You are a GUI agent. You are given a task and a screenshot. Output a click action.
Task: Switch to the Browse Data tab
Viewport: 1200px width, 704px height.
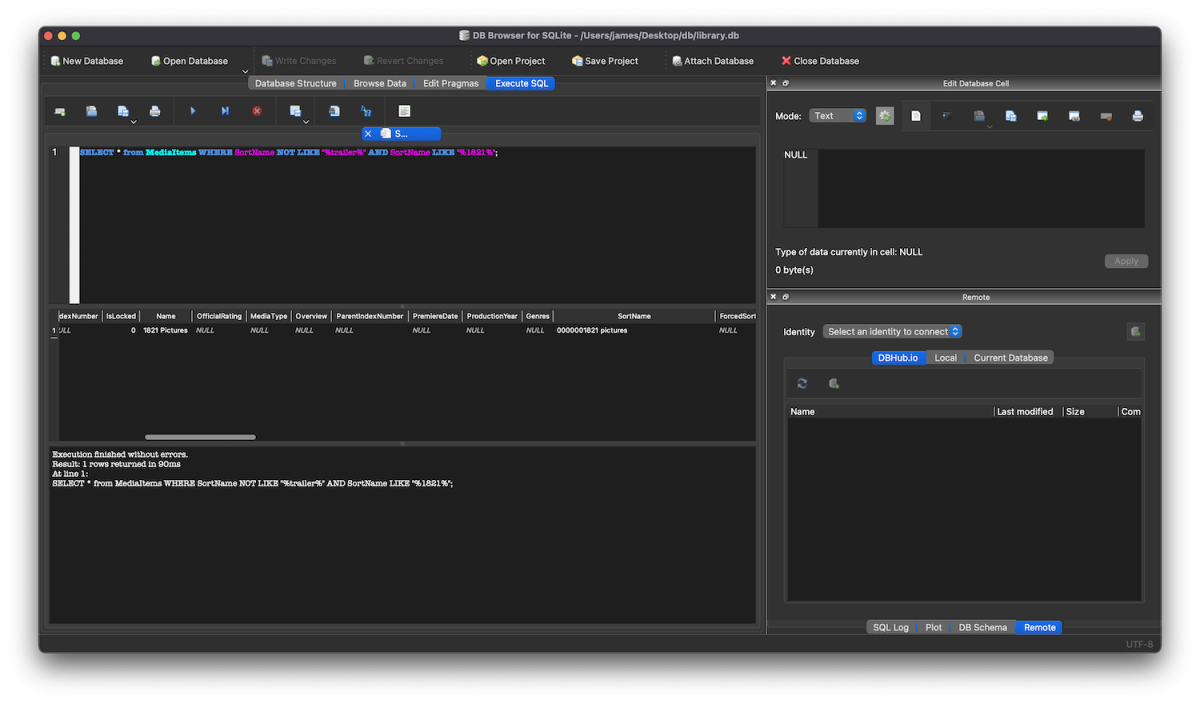[379, 83]
